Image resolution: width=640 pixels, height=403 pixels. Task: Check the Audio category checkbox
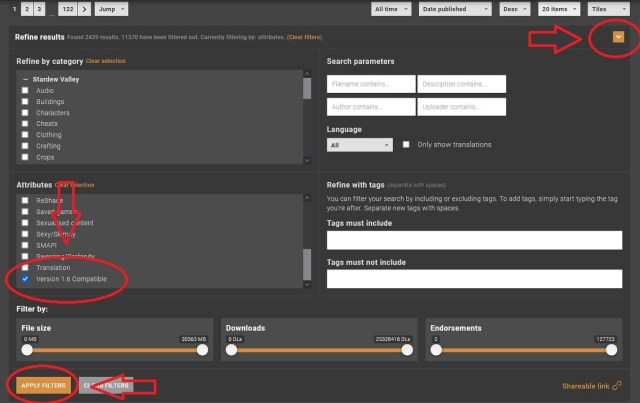[25, 91]
